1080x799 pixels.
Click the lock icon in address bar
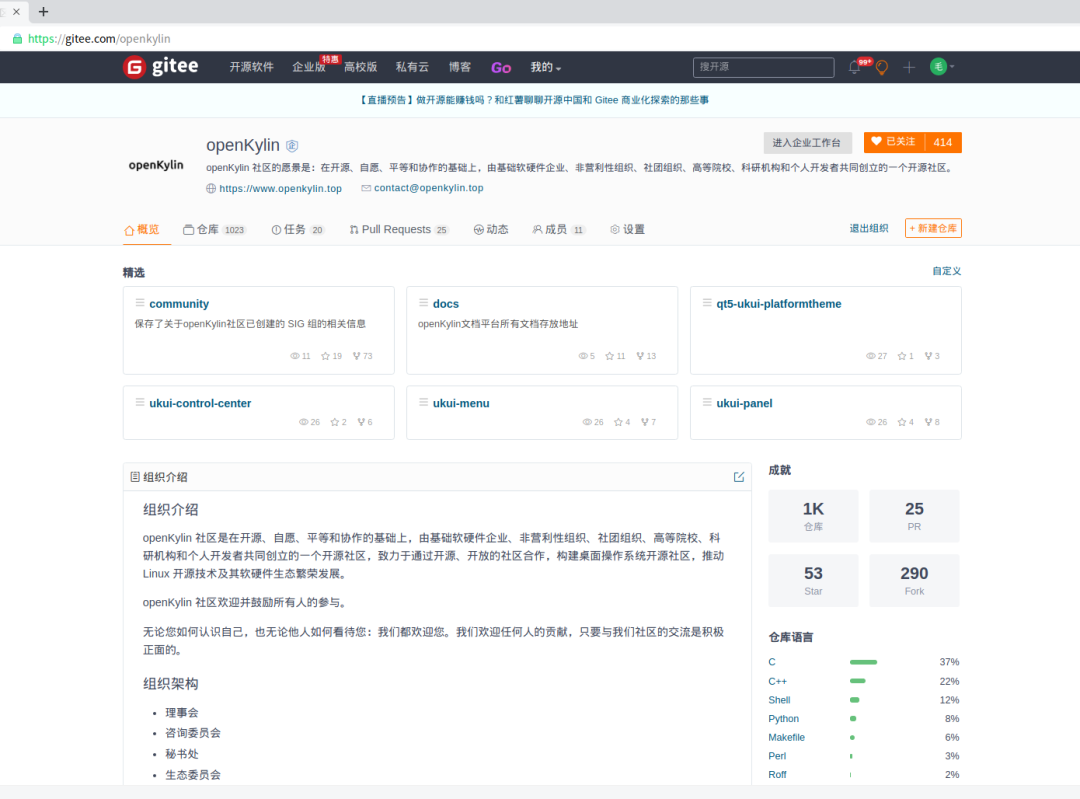click(17, 39)
